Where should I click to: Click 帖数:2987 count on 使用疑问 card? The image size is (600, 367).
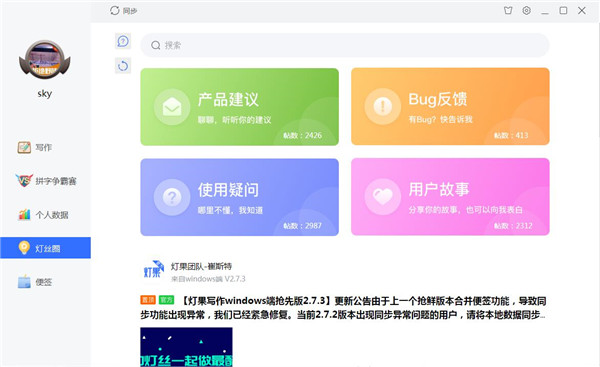coord(302,226)
